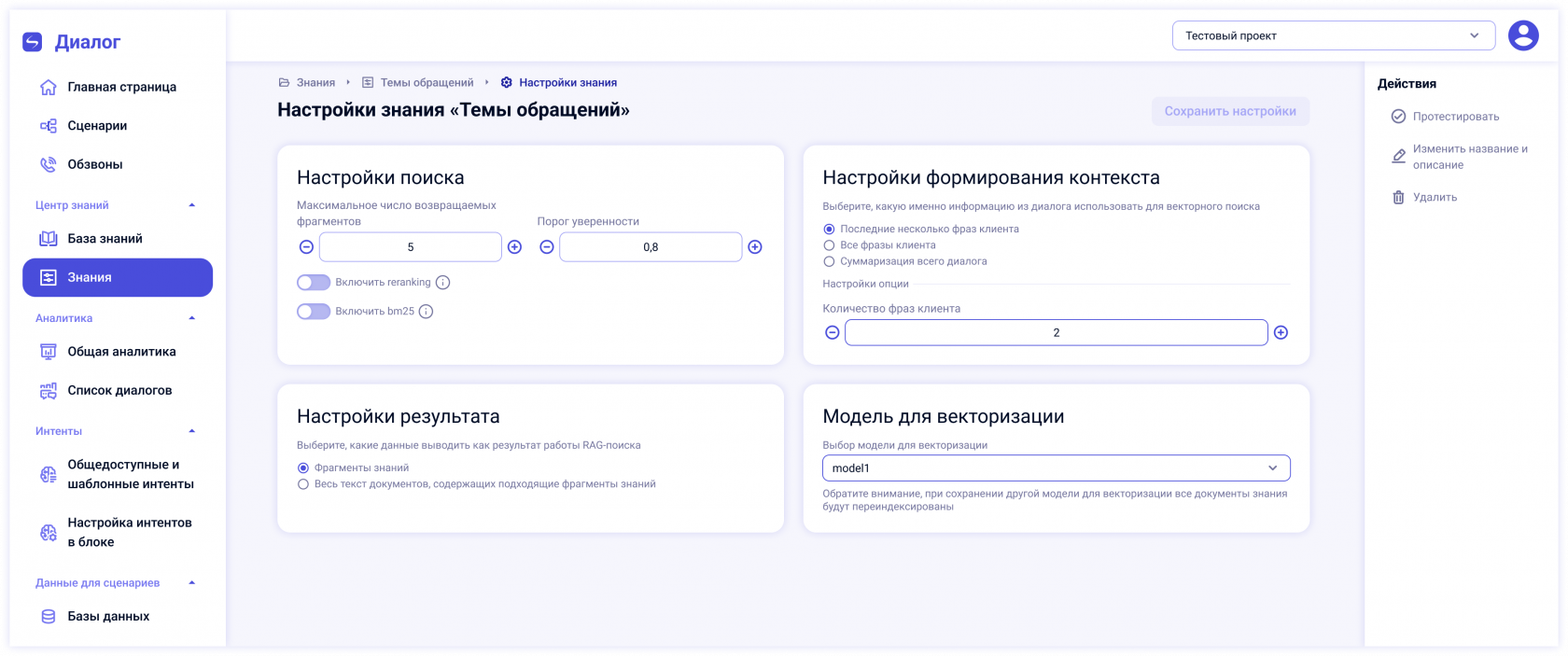Viewport: 1568px width, 656px height.
Task: Open Сценарии in the sidebar
Action: (97, 126)
